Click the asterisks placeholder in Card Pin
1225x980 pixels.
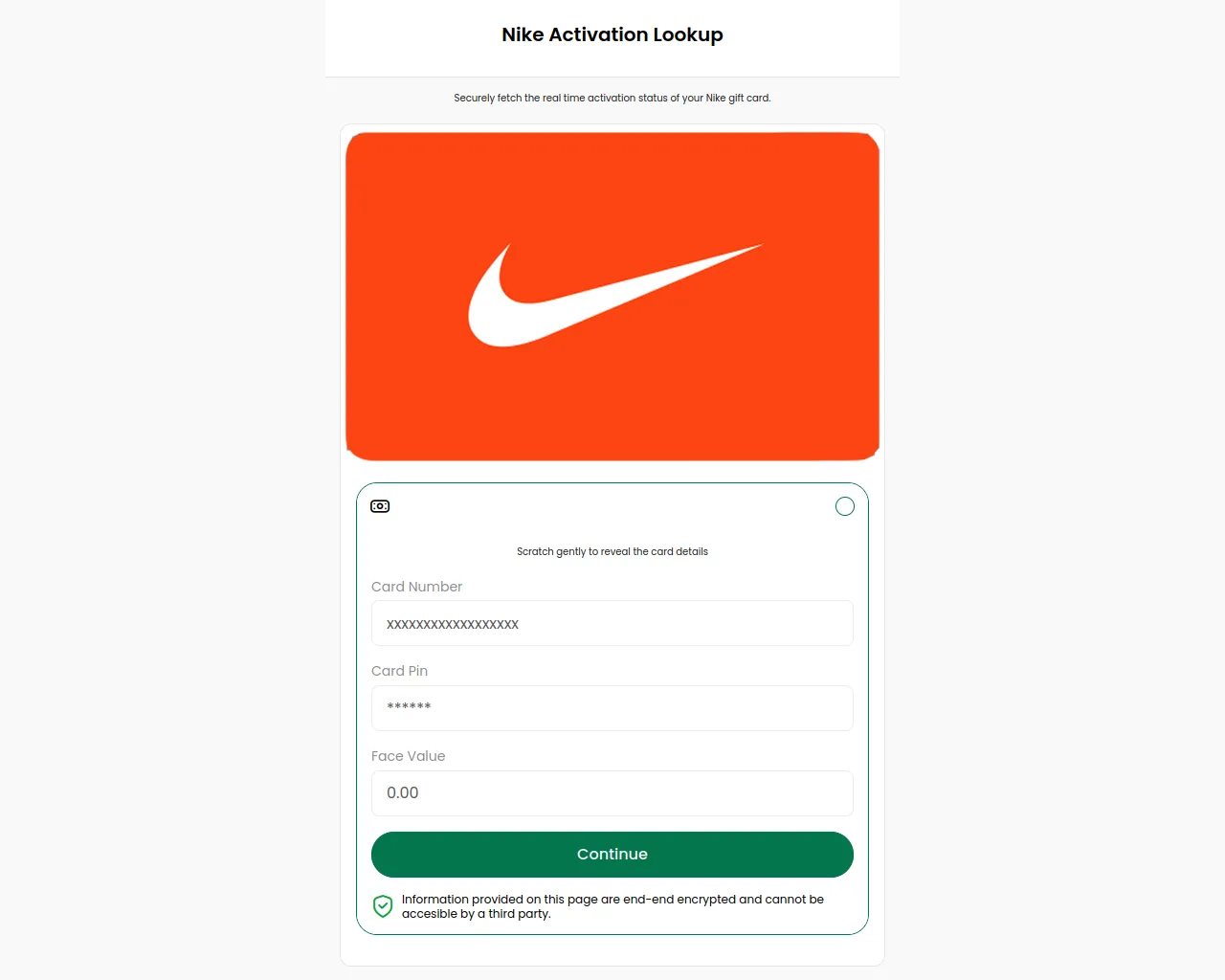tap(409, 707)
